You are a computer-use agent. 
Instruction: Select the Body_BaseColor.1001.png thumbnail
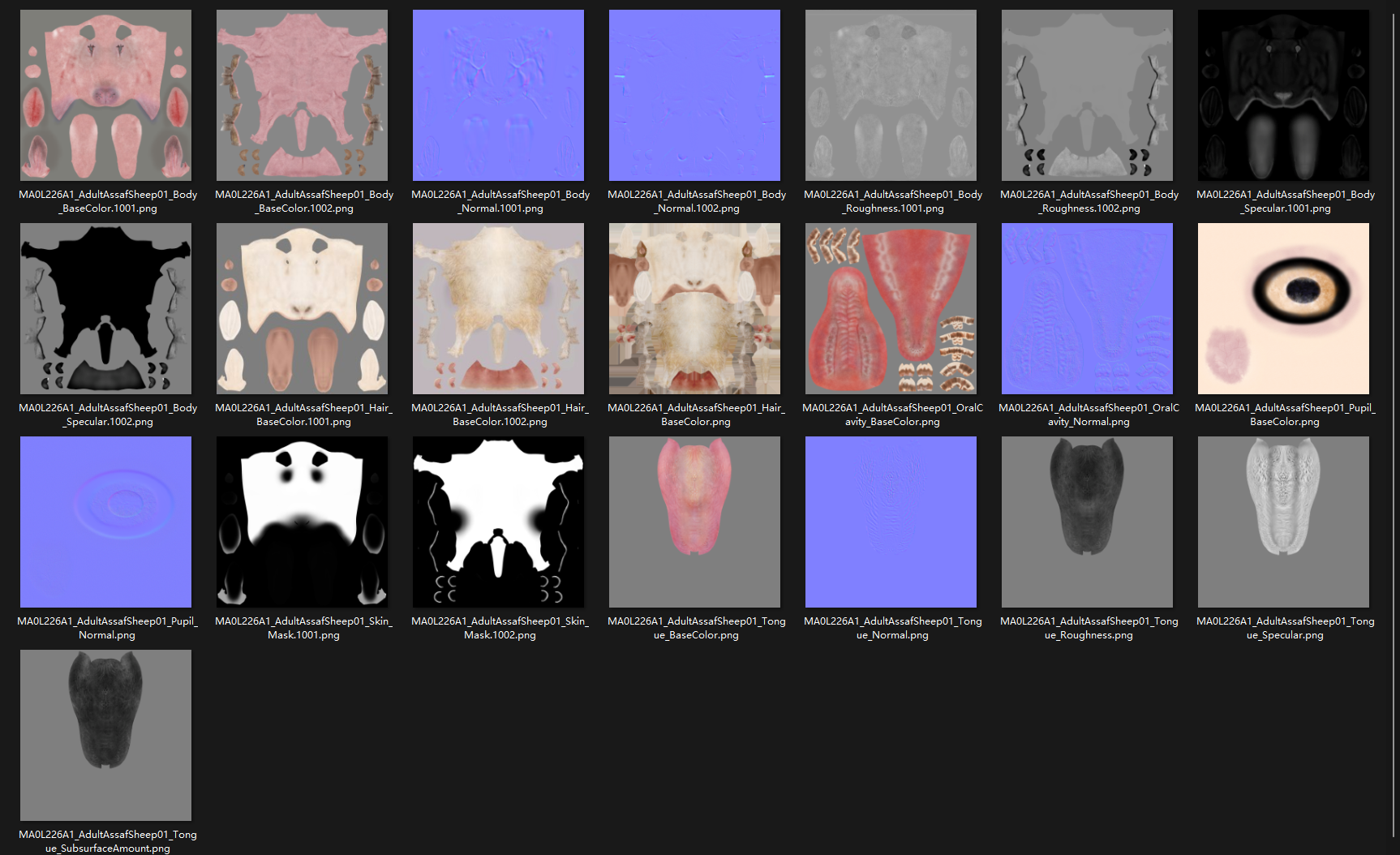(105, 95)
